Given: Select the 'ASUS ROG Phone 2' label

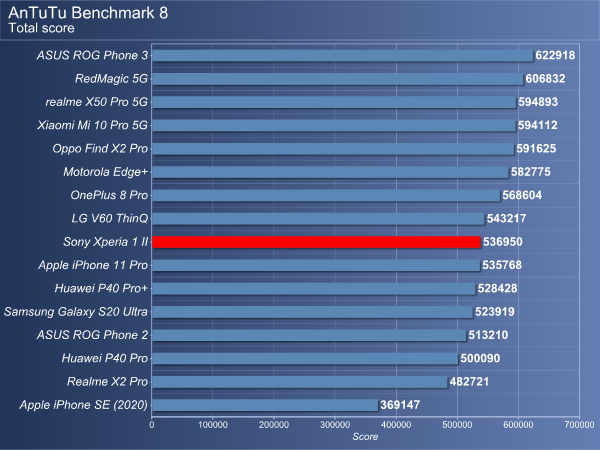Looking at the screenshot, I should click(92, 335).
